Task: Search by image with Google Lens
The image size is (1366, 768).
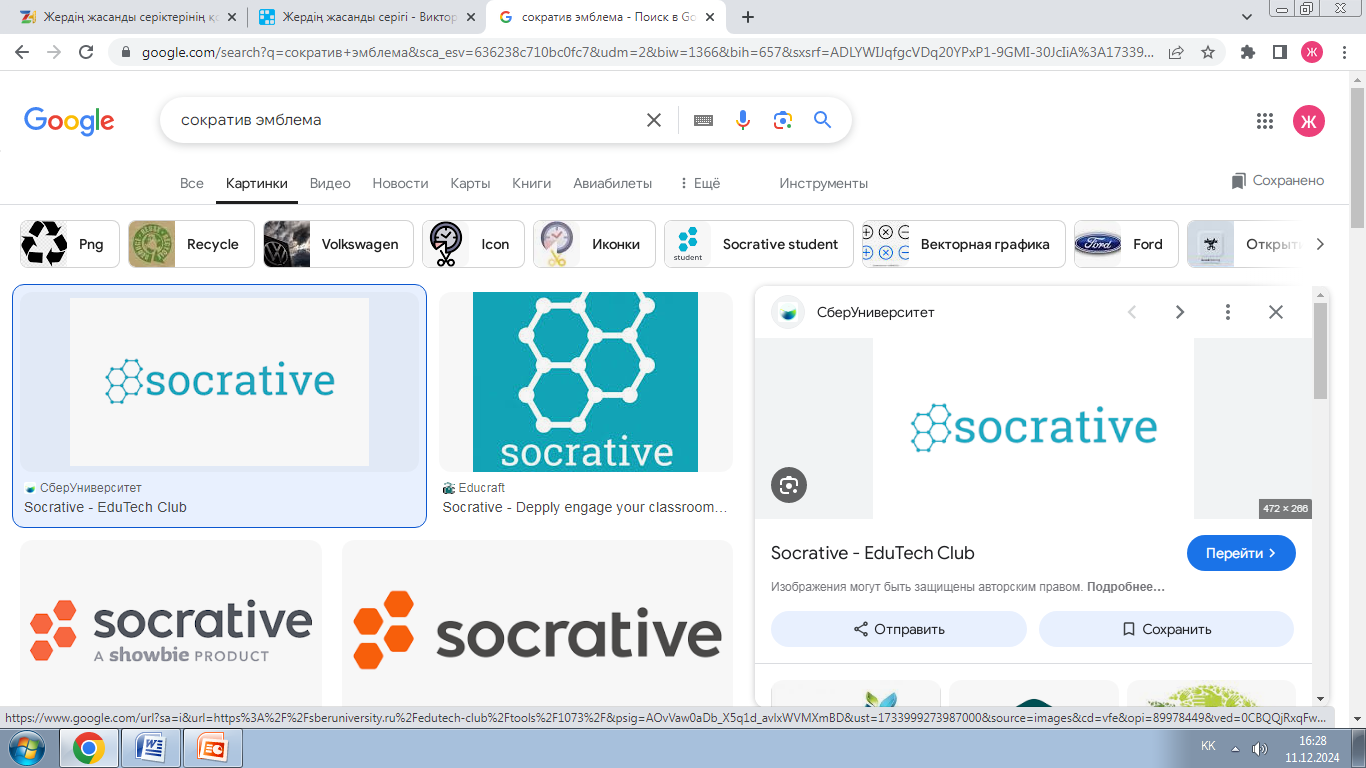Action: tap(783, 120)
